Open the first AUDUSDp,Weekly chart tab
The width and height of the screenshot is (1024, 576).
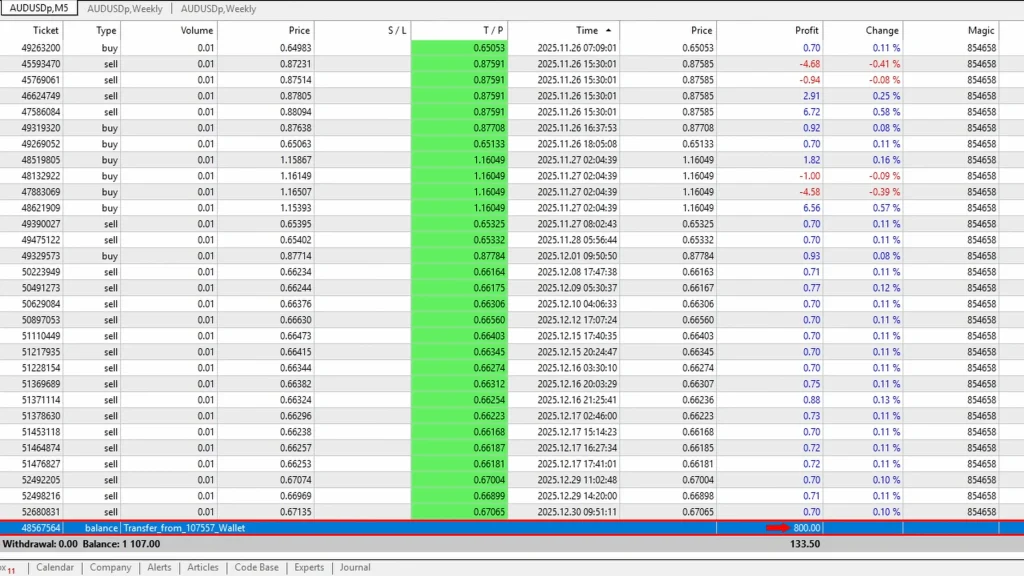[124, 9]
